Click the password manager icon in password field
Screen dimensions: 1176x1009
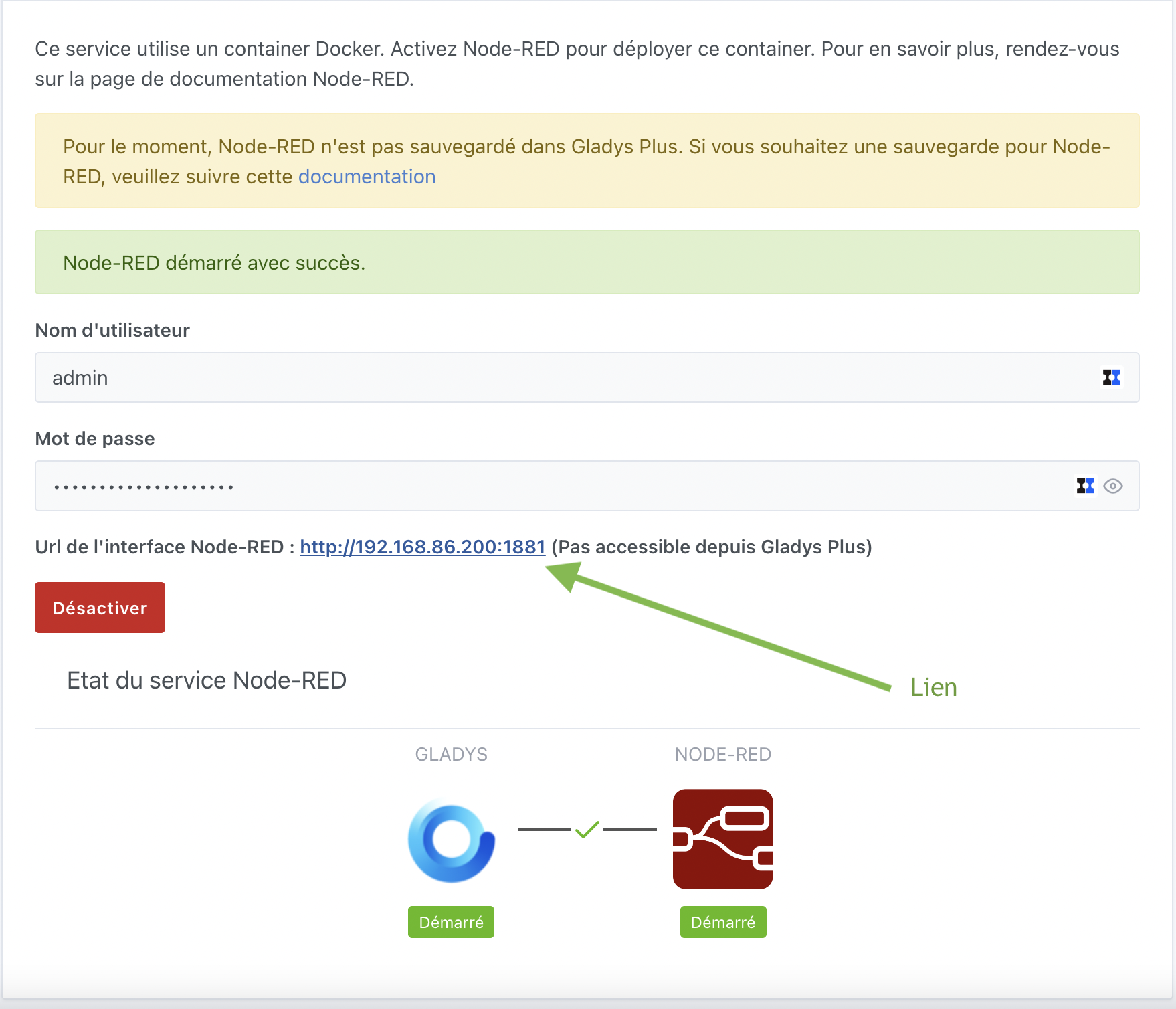tap(1085, 486)
